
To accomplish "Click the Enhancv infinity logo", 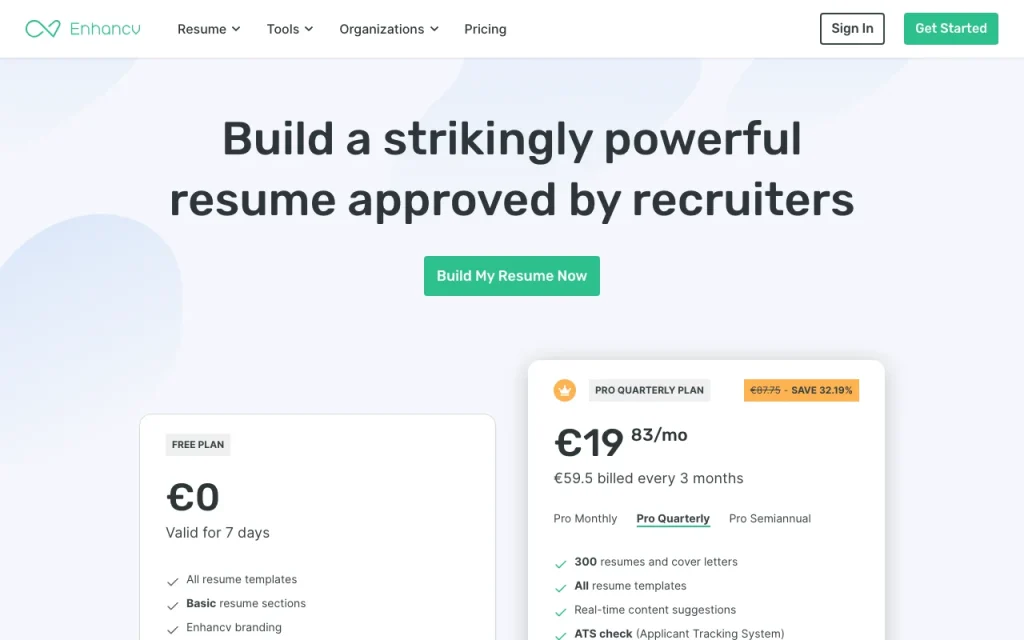I will 43,29.
